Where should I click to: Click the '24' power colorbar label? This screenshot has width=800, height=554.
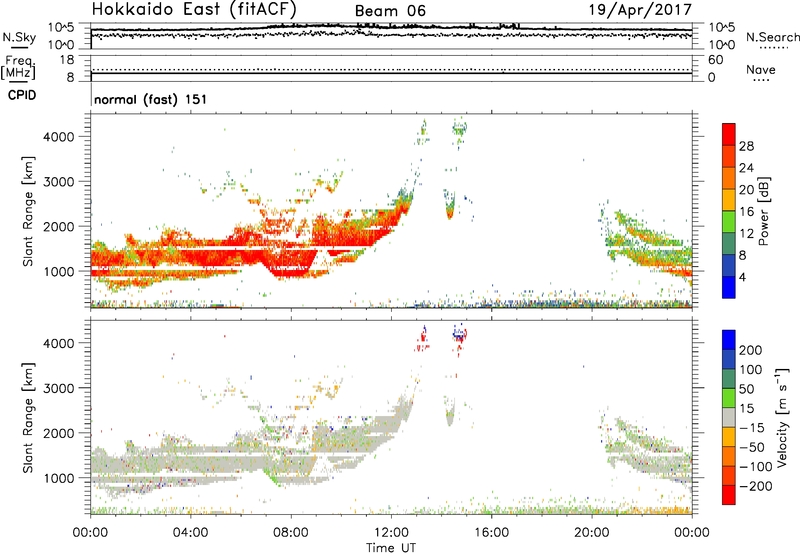(x=746, y=168)
